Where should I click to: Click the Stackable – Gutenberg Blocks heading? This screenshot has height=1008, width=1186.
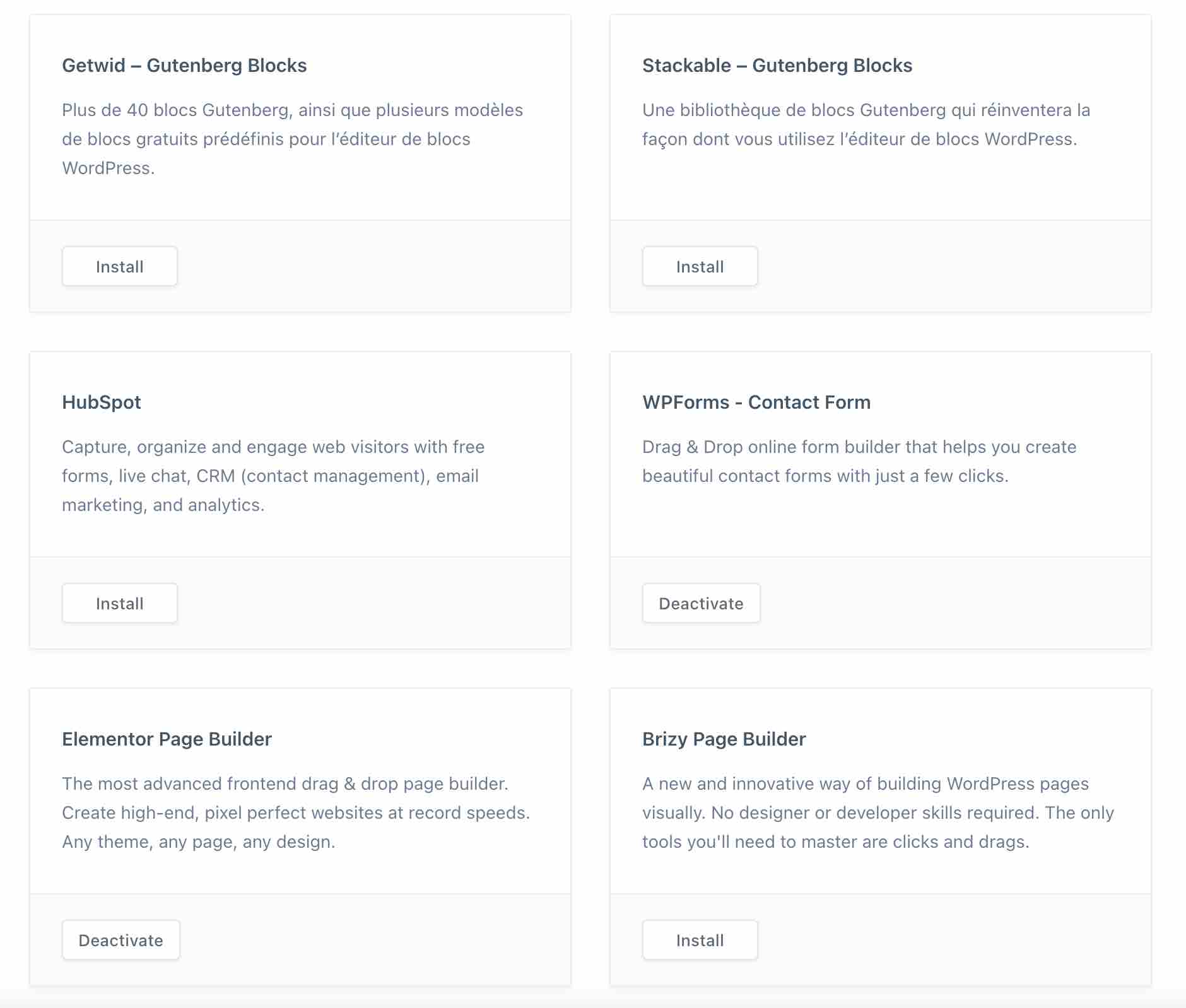coord(777,66)
